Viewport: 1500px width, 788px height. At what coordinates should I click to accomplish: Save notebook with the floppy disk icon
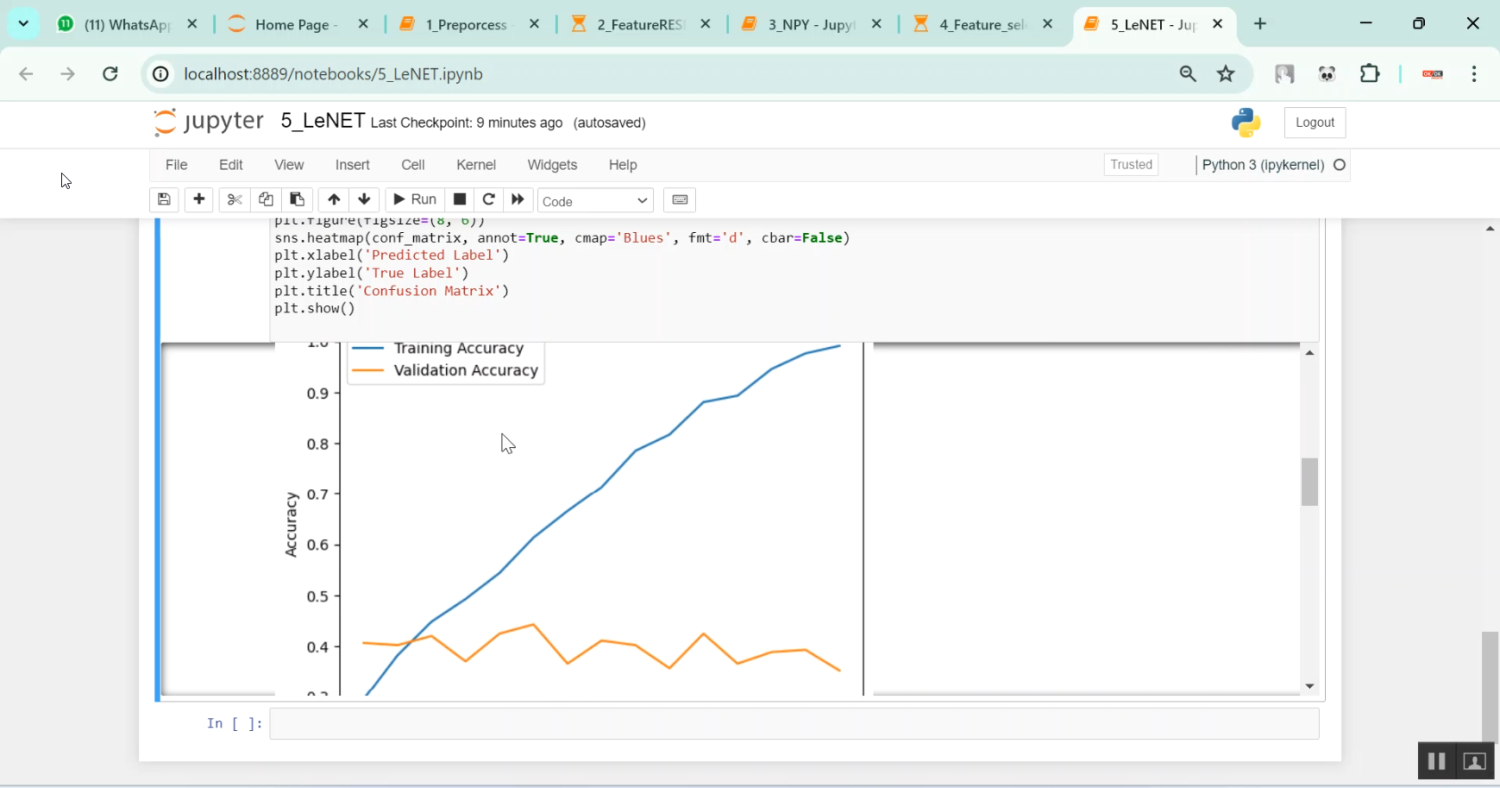point(164,200)
